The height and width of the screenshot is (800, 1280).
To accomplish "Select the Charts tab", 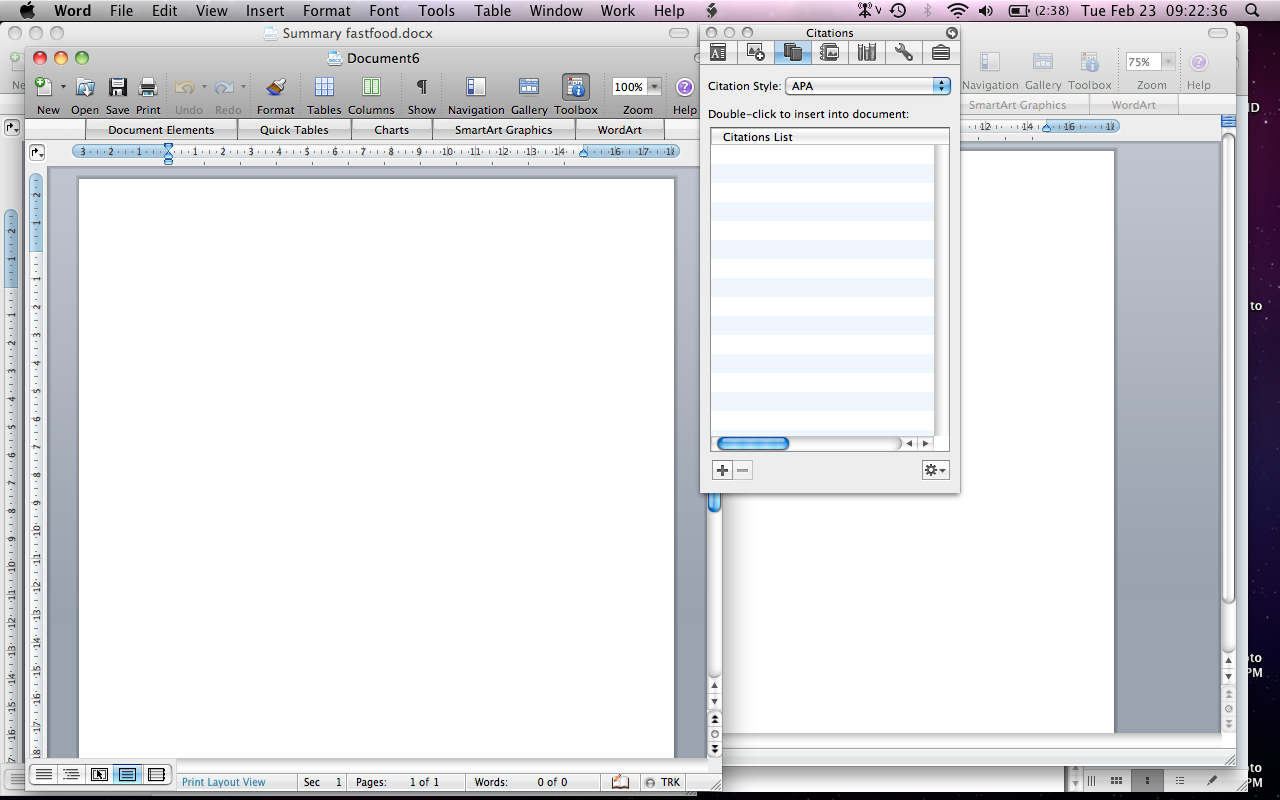I will click(x=392, y=130).
